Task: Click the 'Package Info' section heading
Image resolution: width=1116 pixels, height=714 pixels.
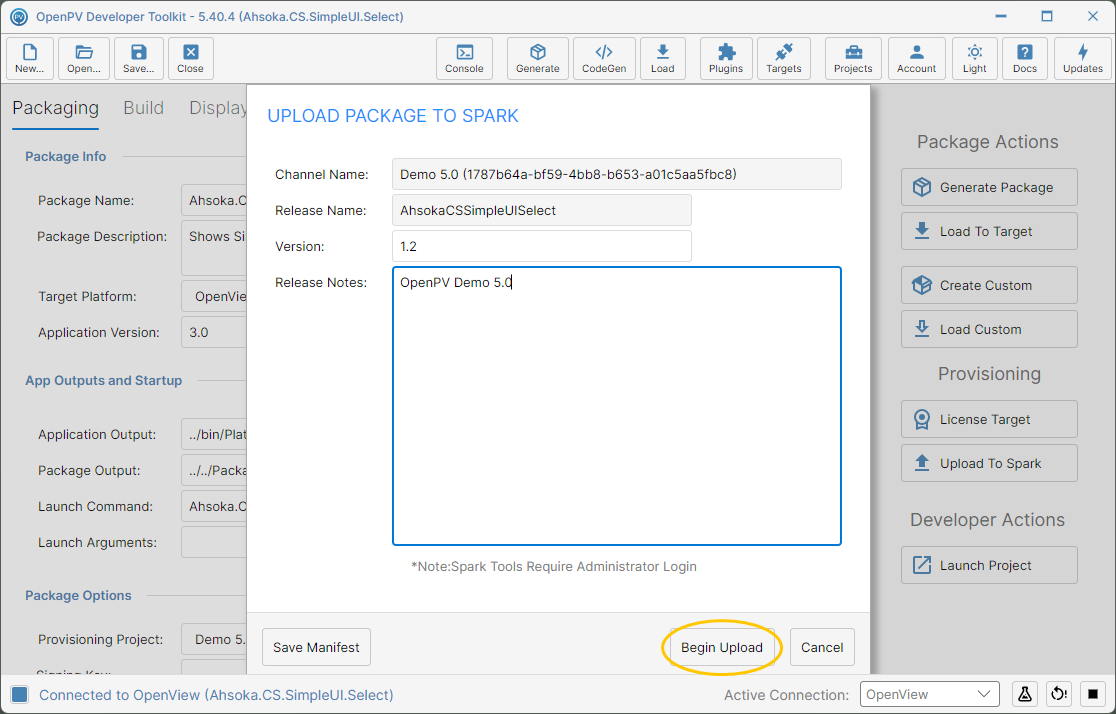Action: click(65, 157)
